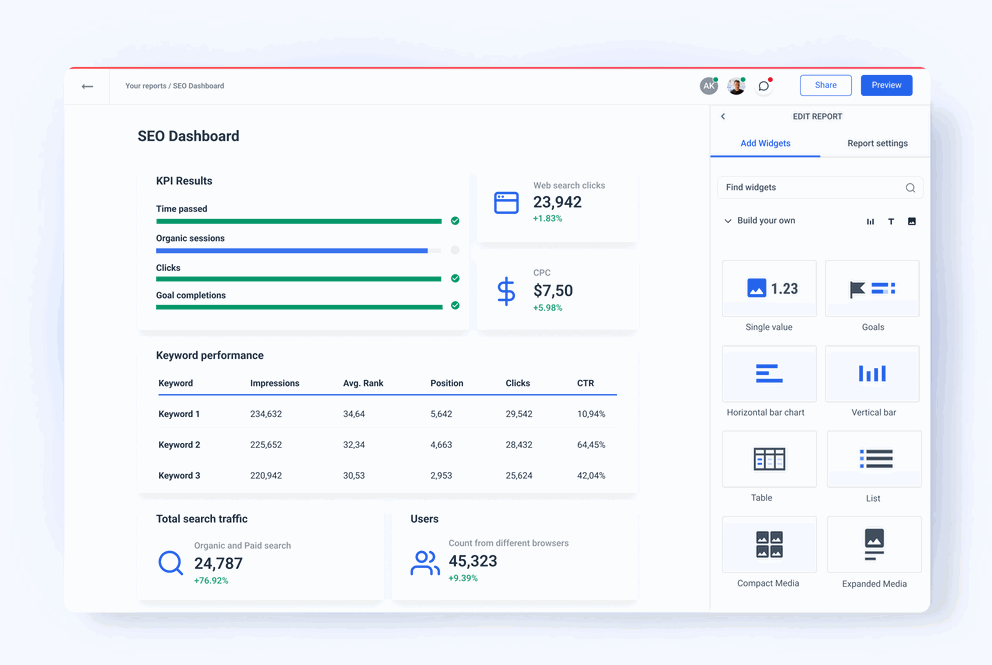Switch to the Report settings tab
The height and width of the screenshot is (665, 992).
[876, 143]
